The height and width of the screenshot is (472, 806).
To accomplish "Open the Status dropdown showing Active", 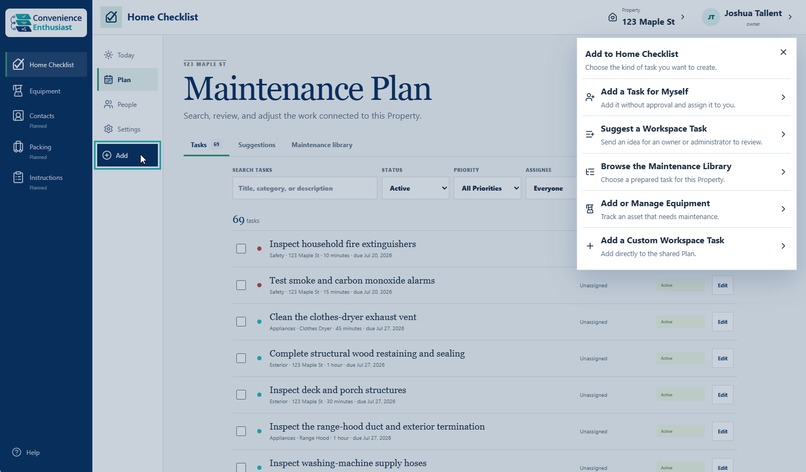I will [x=415, y=188].
